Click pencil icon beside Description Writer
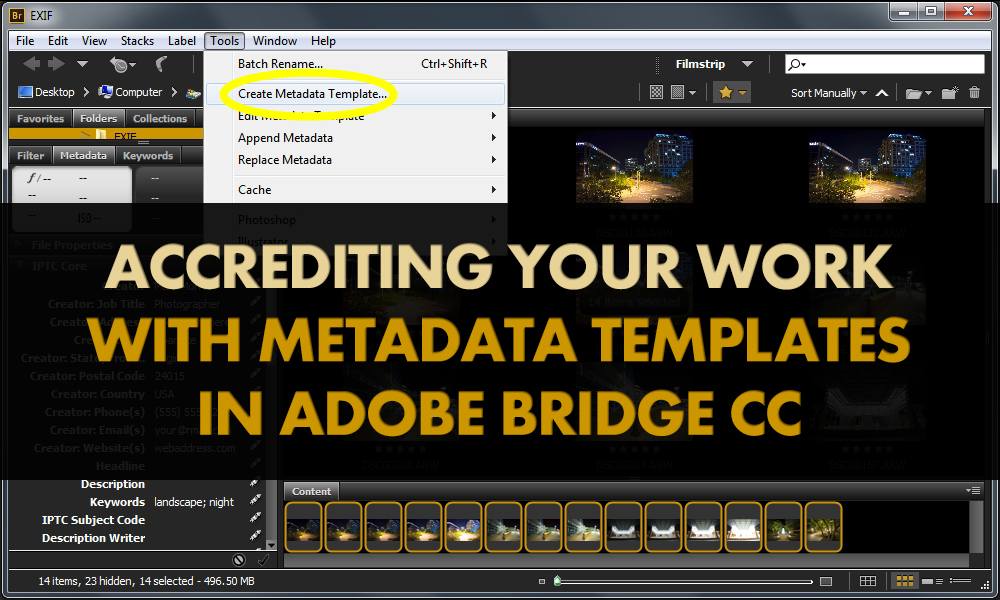 pos(254,536)
